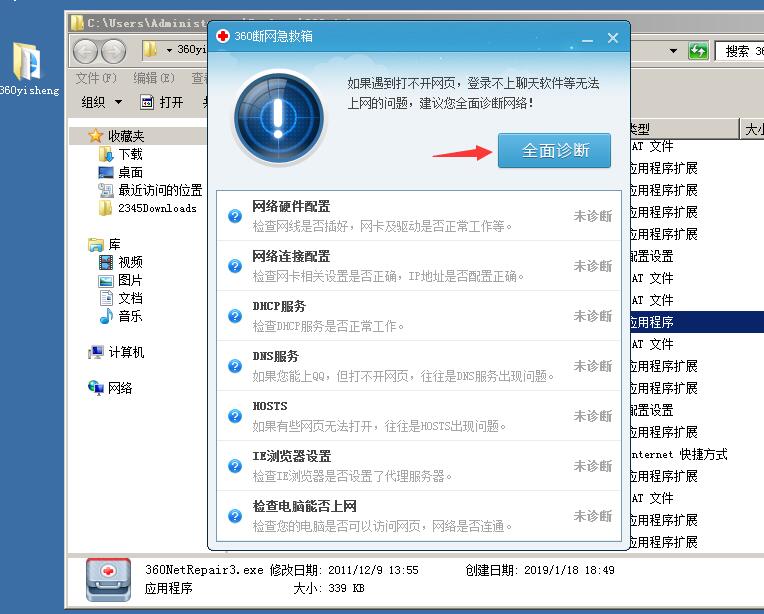Click the question icon beside 网络硬件配置
Image resolution: width=764 pixels, height=614 pixels.
pyautogui.click(x=235, y=216)
